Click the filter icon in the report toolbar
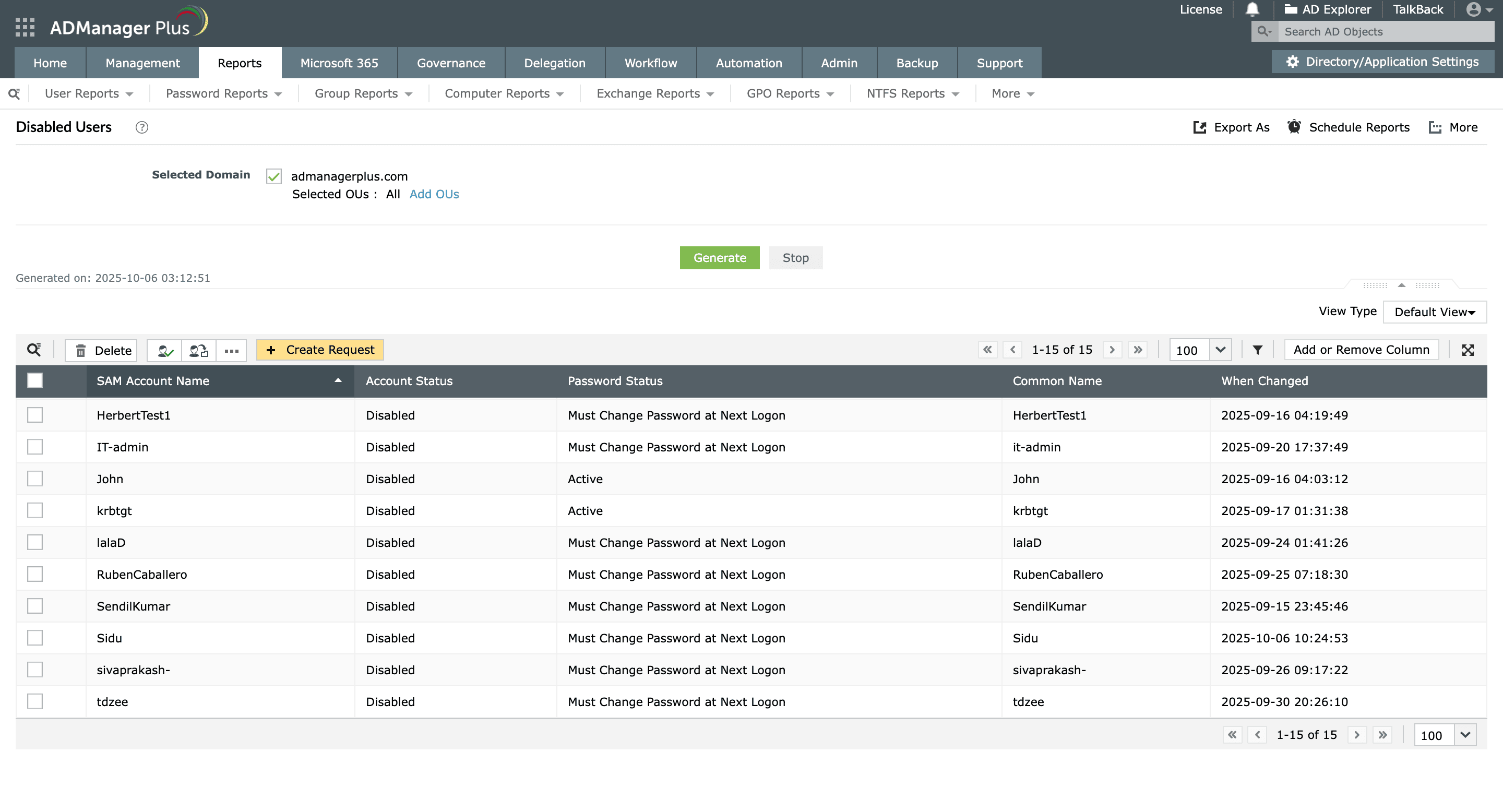The image size is (1503, 812). point(1257,350)
